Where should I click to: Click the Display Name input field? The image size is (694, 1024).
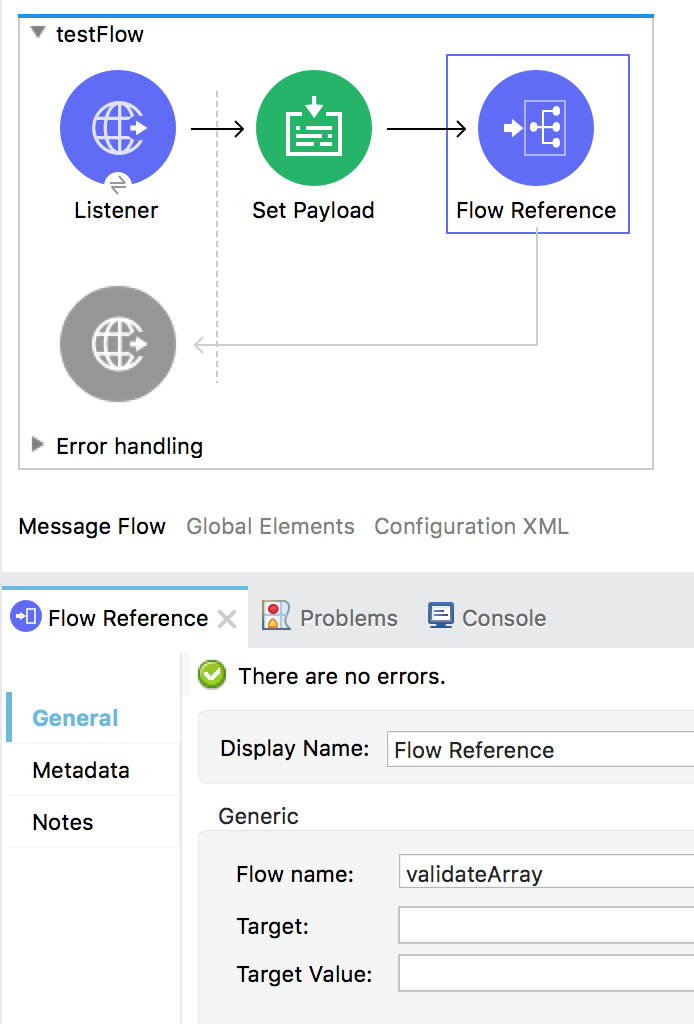541,749
